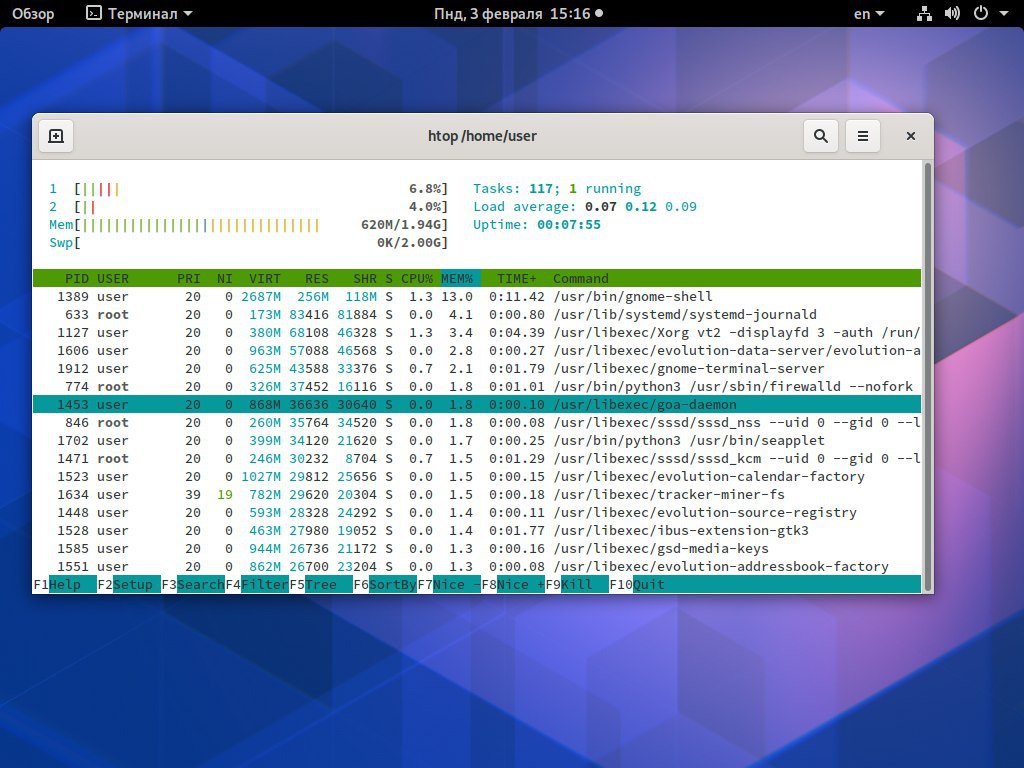Click the volume speaker icon
1024x768 pixels.
(x=952, y=14)
